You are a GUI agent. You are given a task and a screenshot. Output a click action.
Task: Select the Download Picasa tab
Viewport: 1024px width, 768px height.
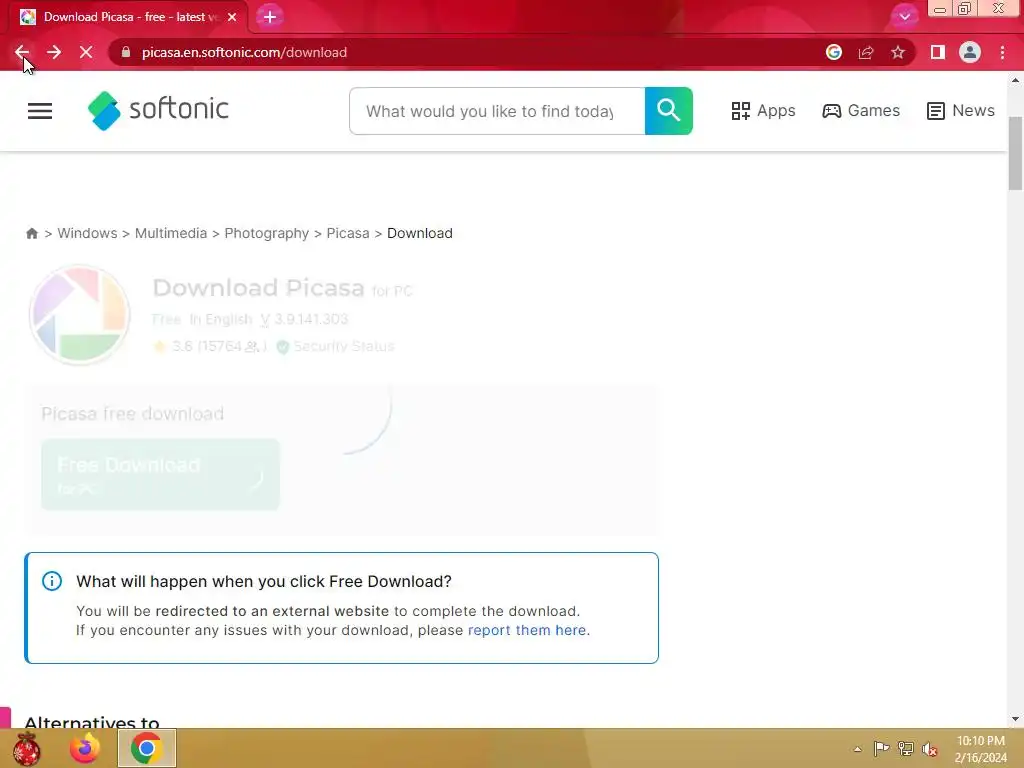127,17
